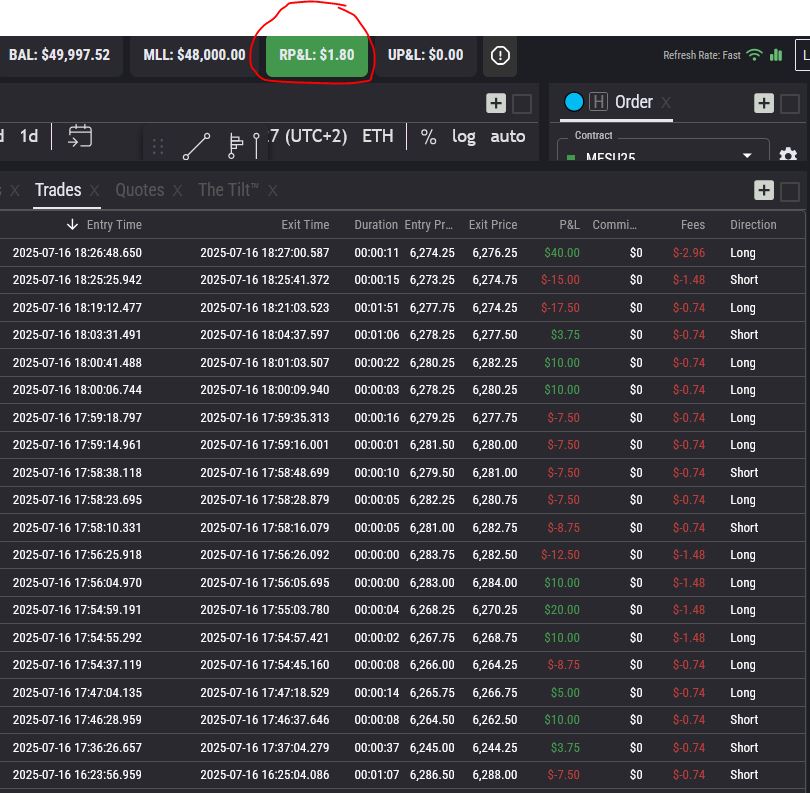Toggle percent scale on chart
Screen dimensions: 810x793
pyautogui.click(x=428, y=137)
